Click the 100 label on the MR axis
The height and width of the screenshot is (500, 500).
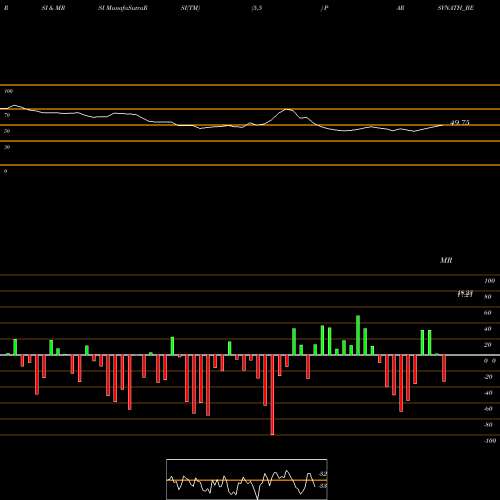490,281
